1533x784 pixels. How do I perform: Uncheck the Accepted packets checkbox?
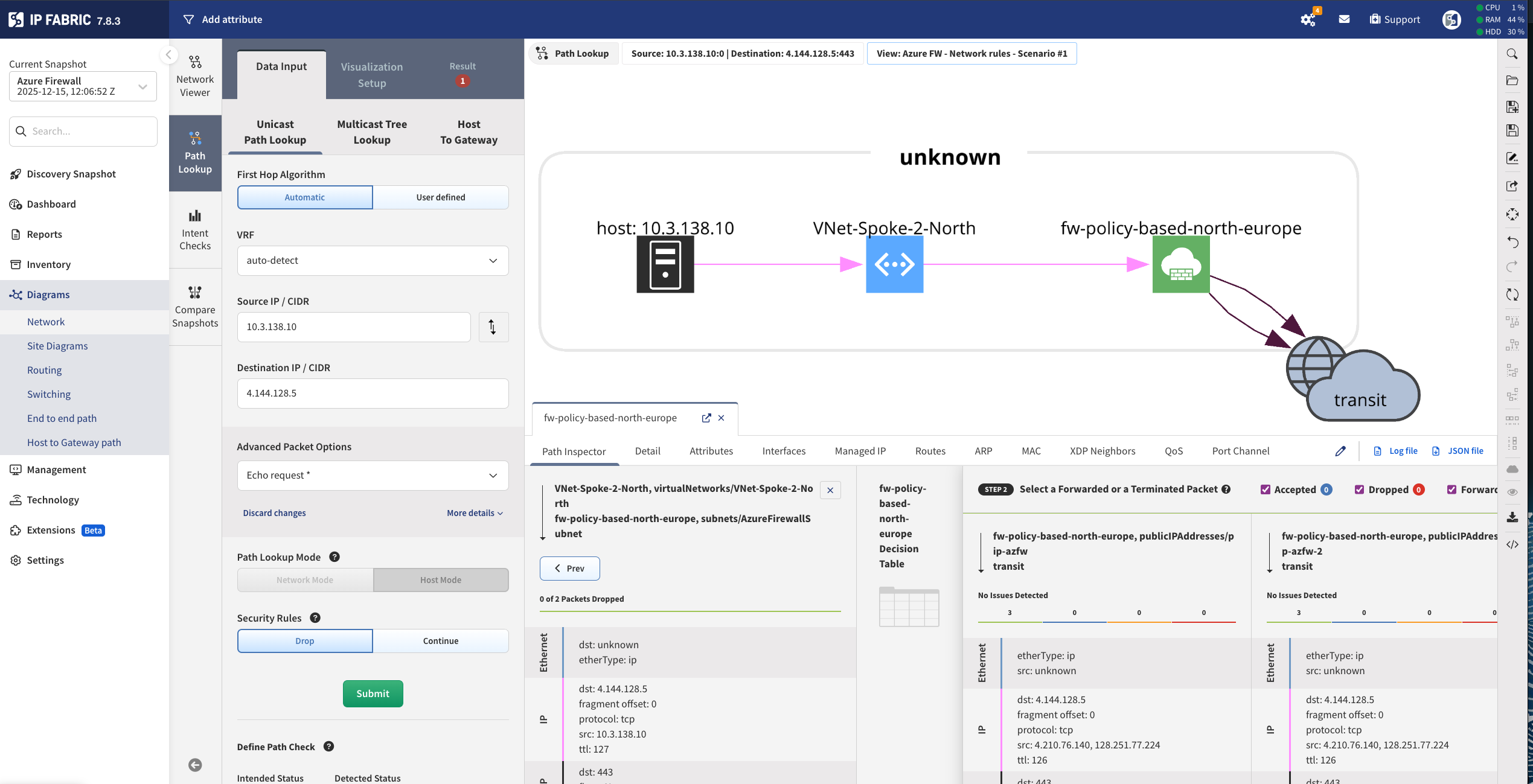[x=1266, y=489]
